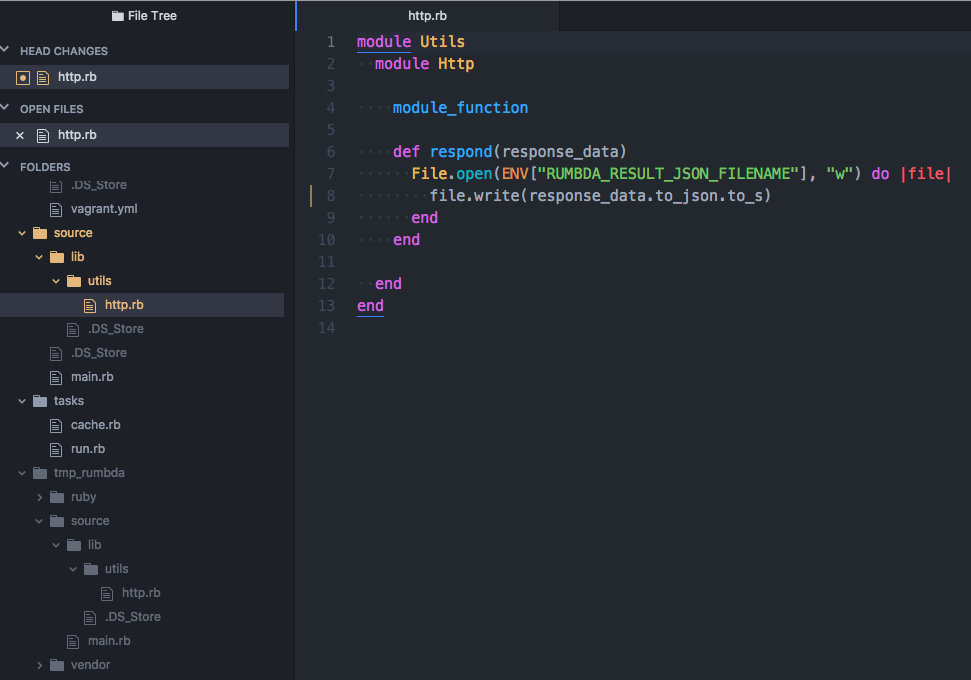This screenshot has height=680, width=971.
Task: Expand the vendor folder chevron
Action: pos(39,665)
